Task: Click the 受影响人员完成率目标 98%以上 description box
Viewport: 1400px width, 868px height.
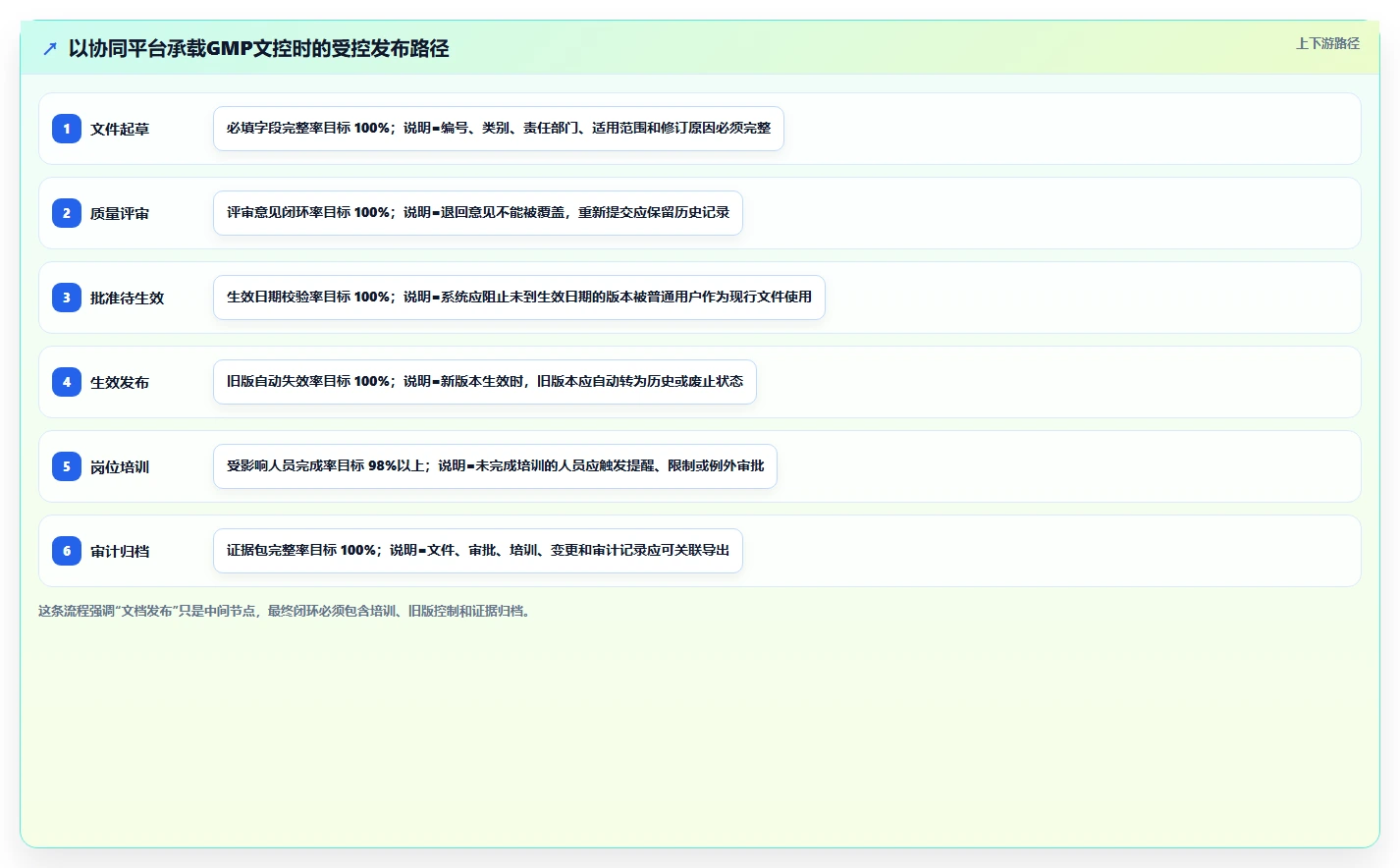Action: (x=495, y=466)
